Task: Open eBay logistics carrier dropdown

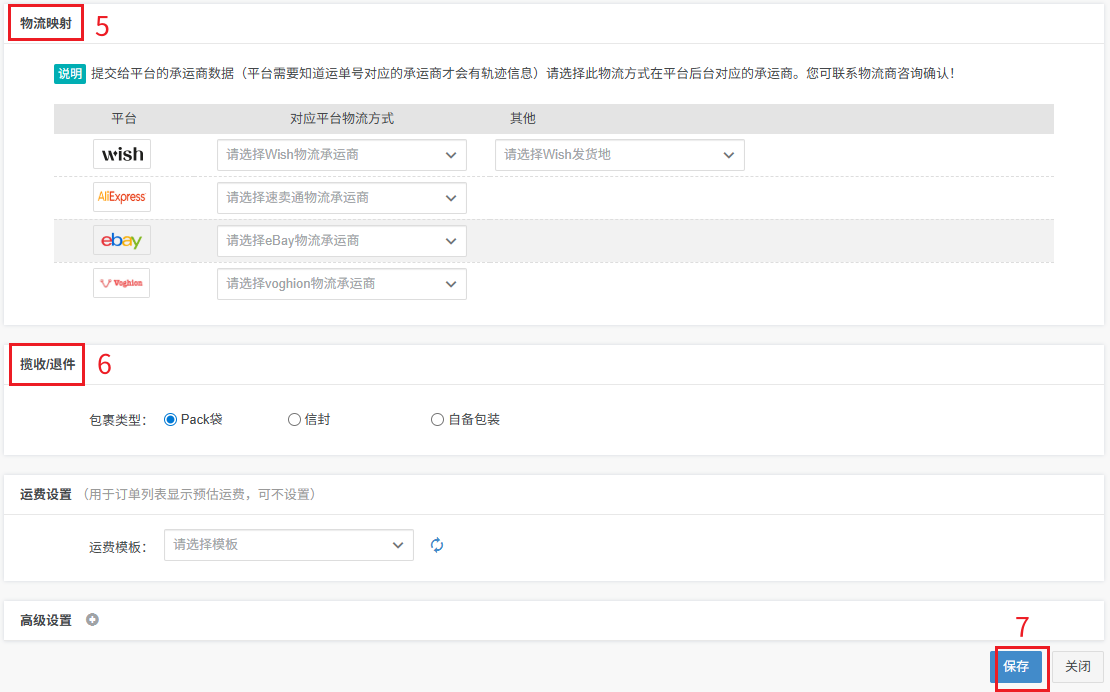Action: (x=341, y=241)
